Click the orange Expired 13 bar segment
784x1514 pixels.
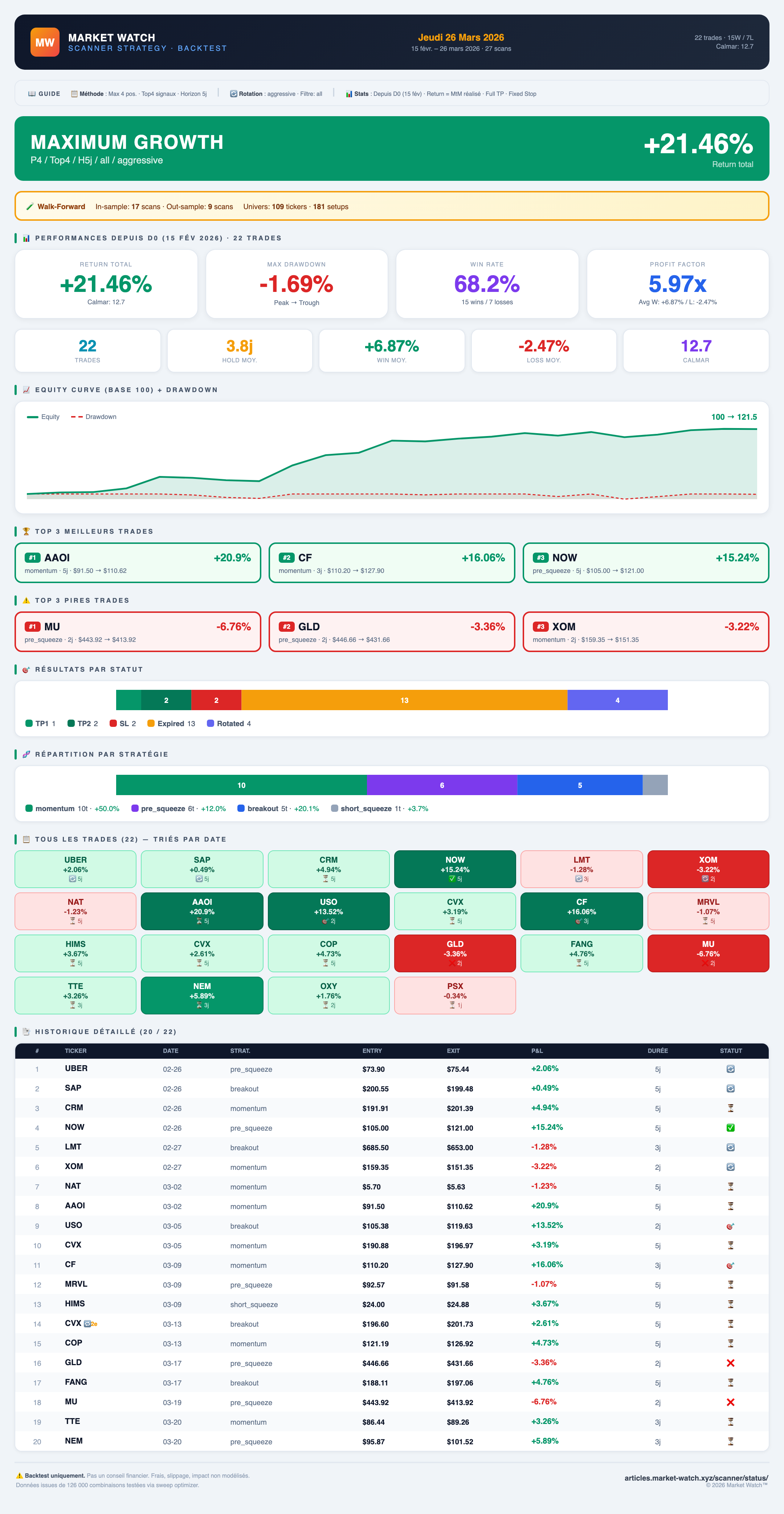point(404,700)
